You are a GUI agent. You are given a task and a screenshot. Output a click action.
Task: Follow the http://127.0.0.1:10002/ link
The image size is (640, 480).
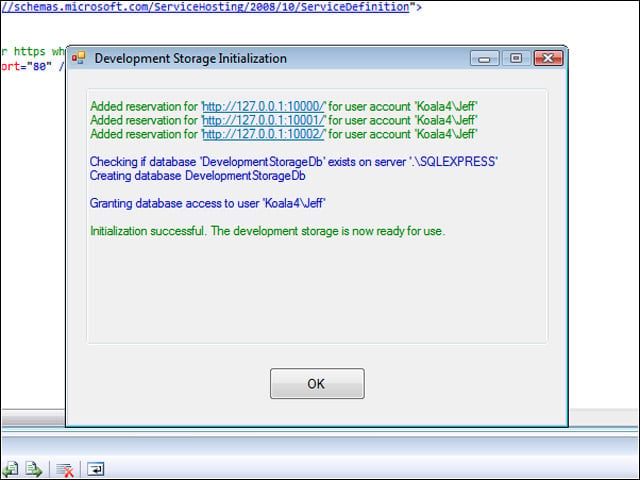[263, 134]
